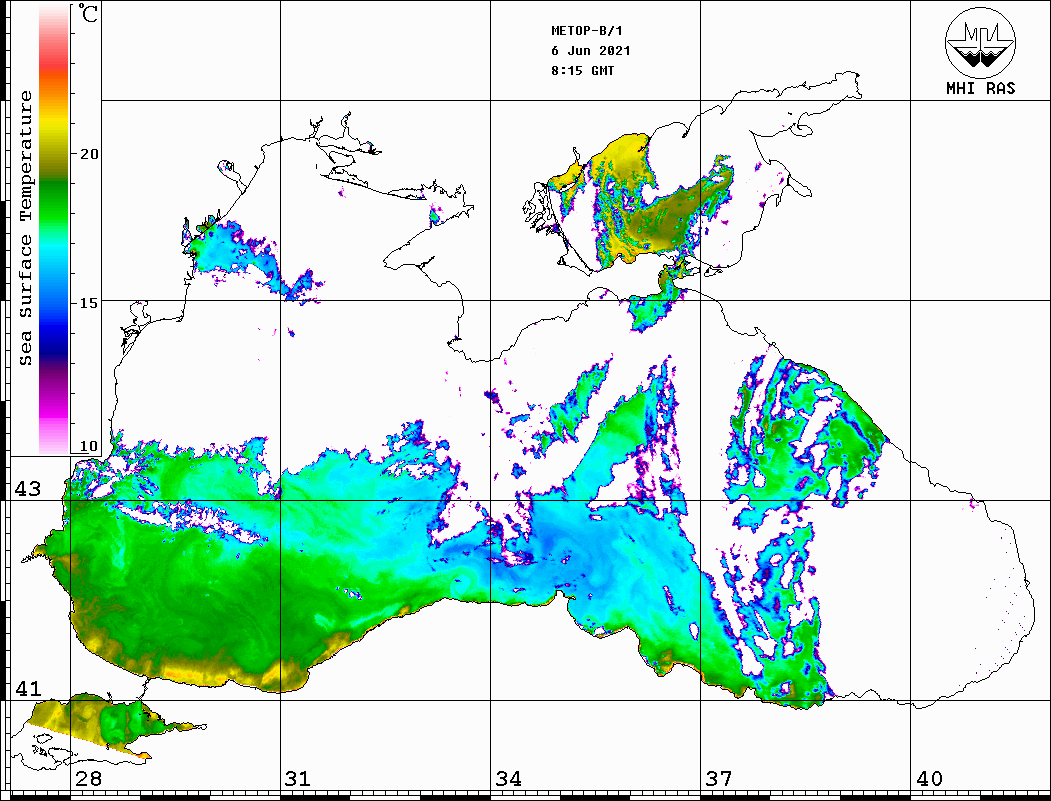Click latitude label 41
The image size is (1051, 801).
pyautogui.click(x=28, y=689)
